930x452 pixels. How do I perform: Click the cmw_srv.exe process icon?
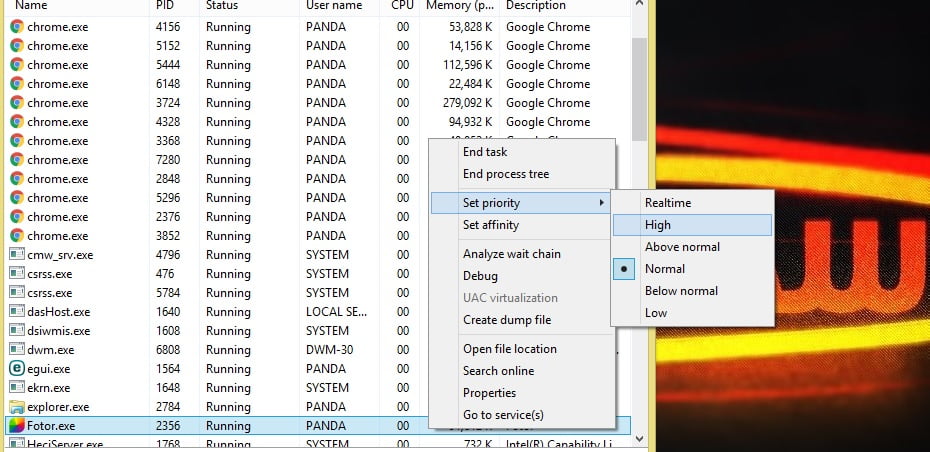point(16,255)
